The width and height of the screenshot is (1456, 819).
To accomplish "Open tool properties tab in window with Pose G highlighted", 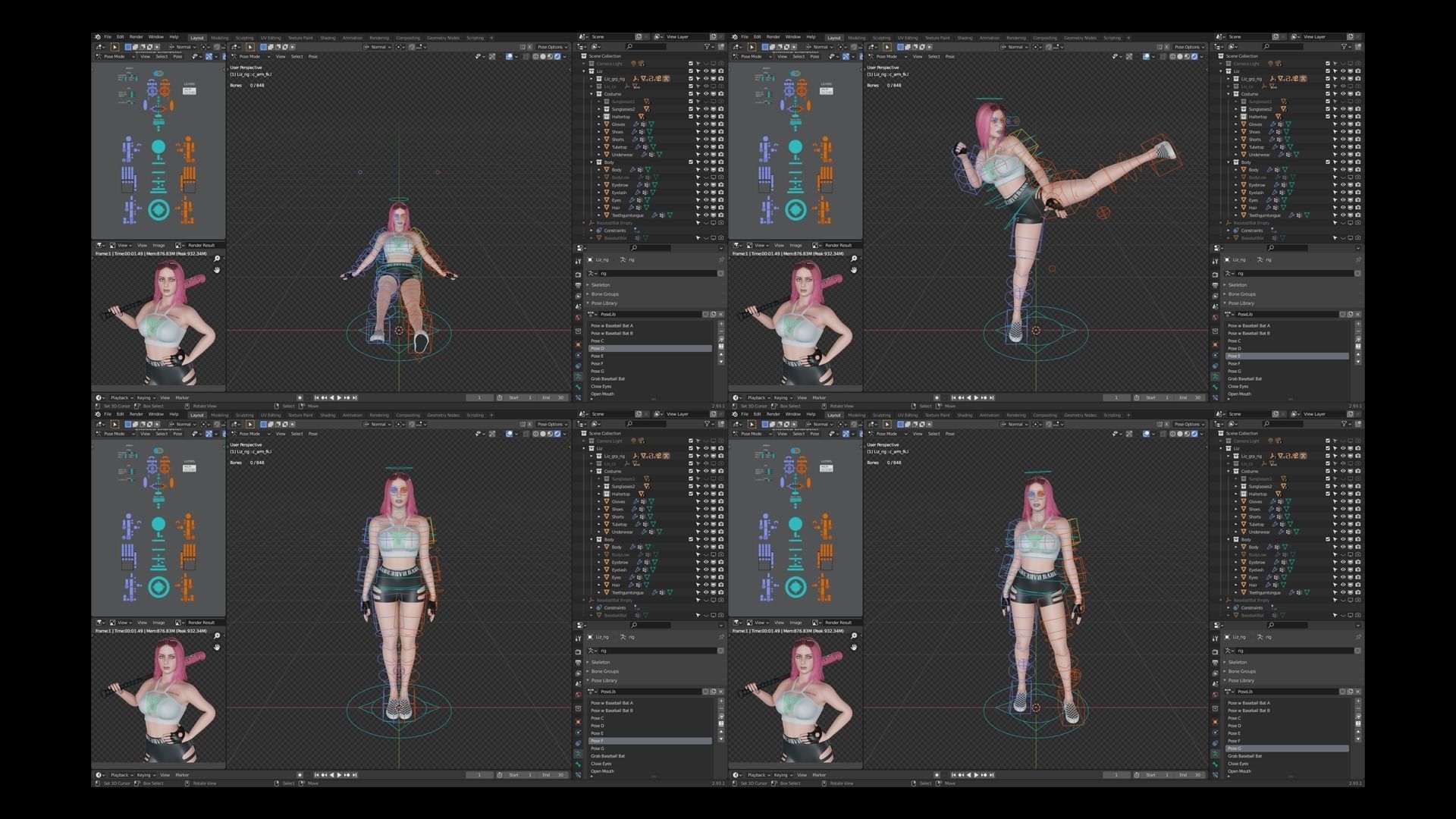I will pyautogui.click(x=1216, y=639).
